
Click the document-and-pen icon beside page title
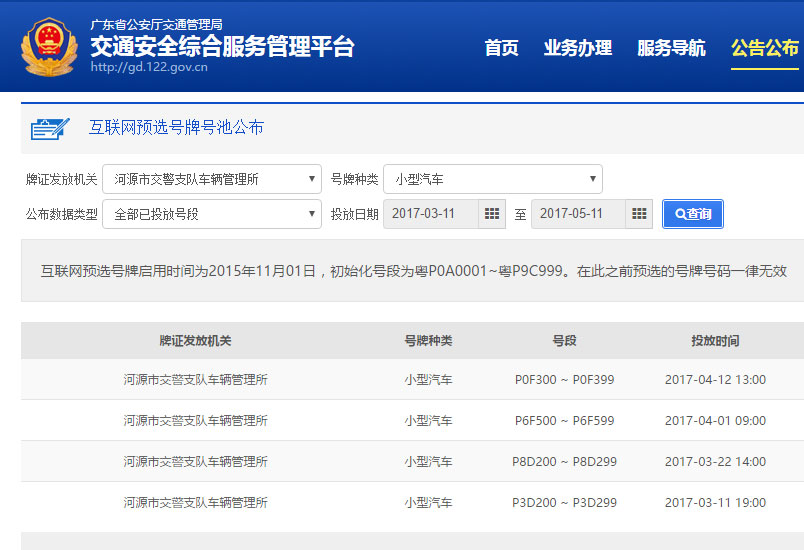point(50,128)
